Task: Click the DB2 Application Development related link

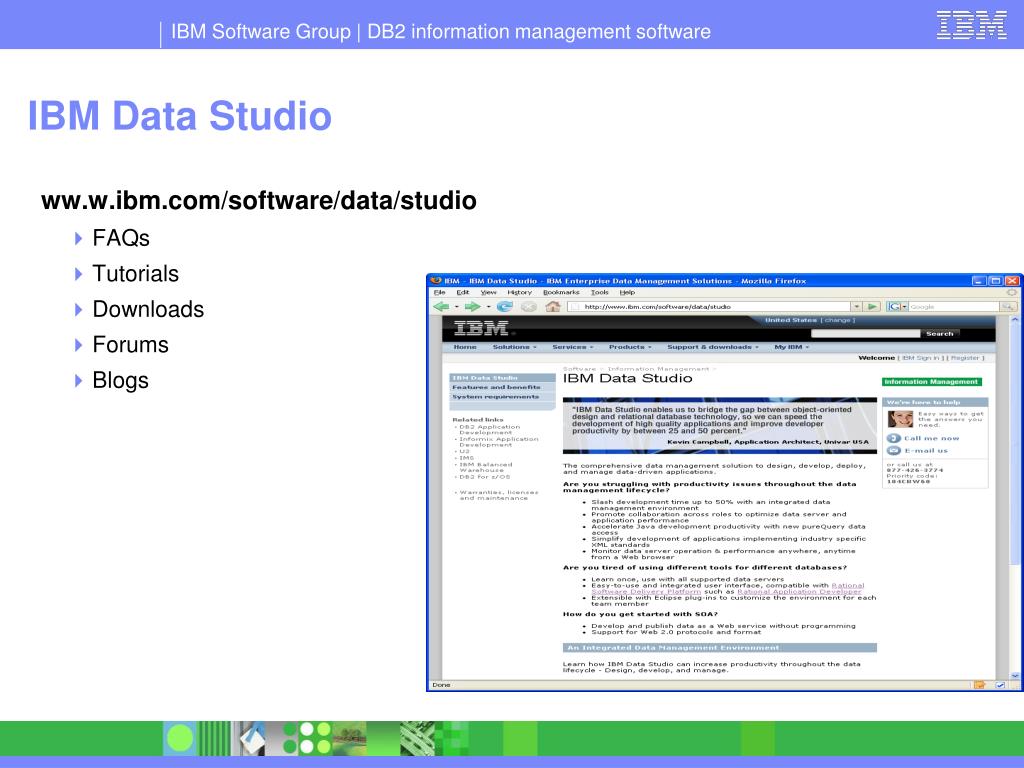Action: click(490, 430)
